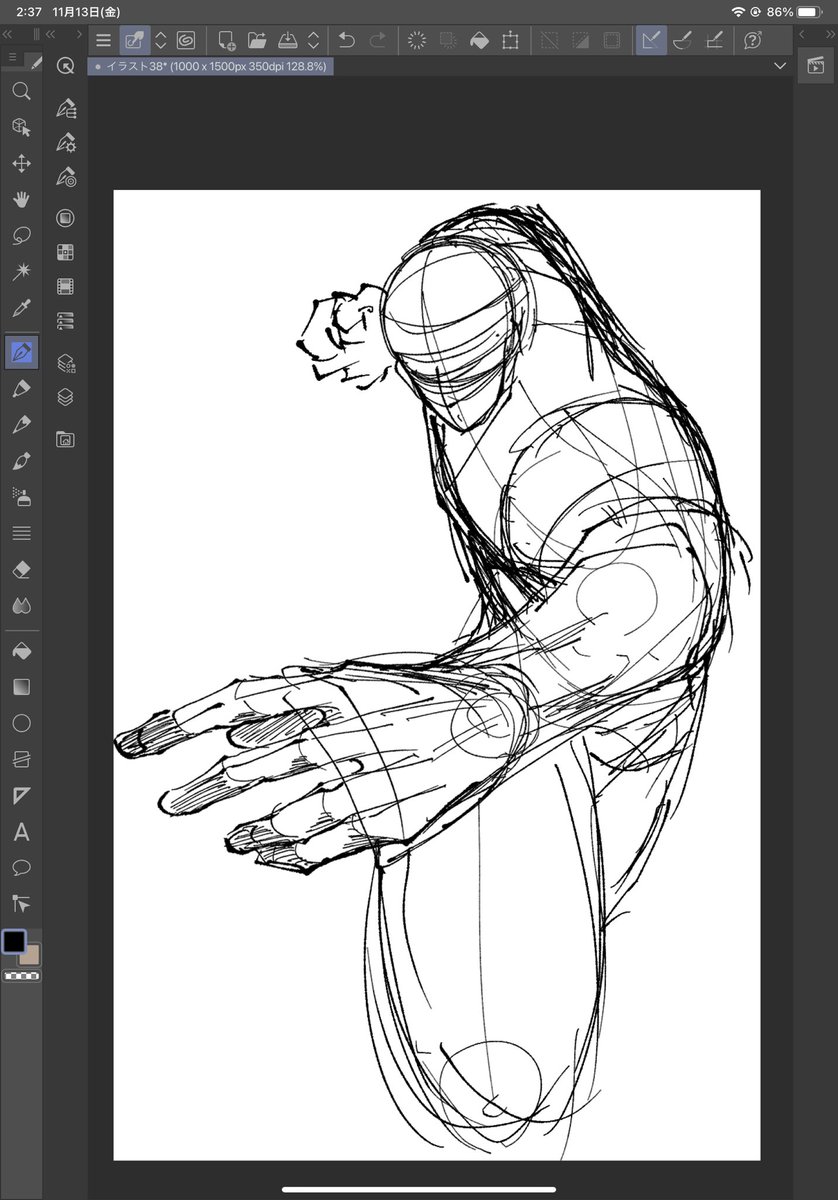Redo the undone action
Screen dimensions: 838x1200
tap(378, 40)
